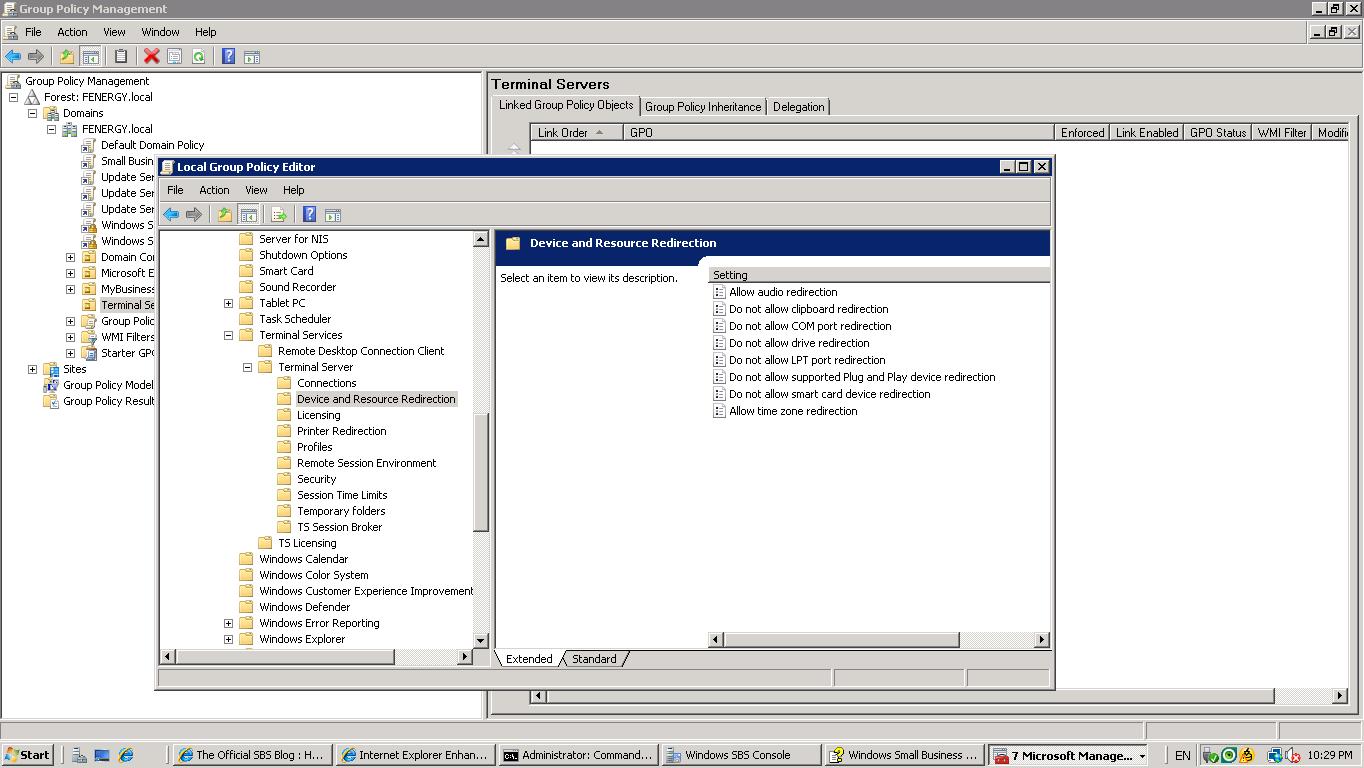Click policy icon beside Do not allow clipboard redirection
This screenshot has width=1364, height=768.
coord(719,309)
